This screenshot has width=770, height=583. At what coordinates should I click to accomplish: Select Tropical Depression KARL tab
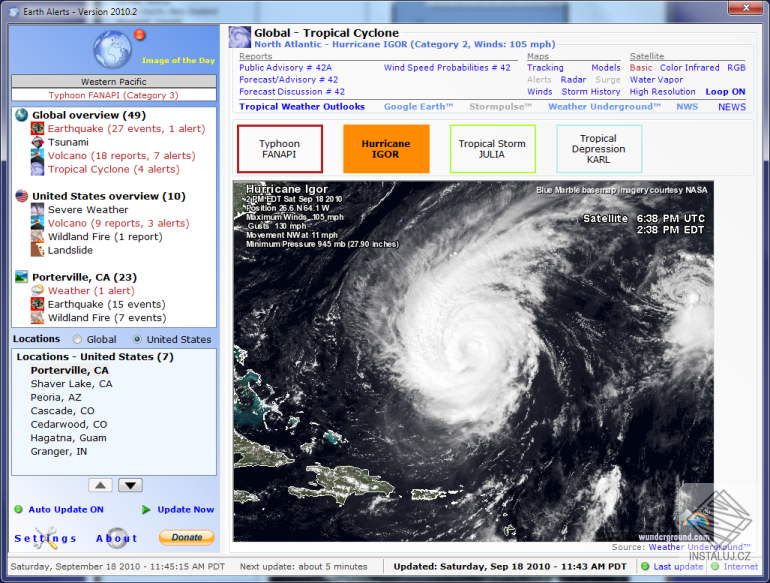[x=599, y=149]
